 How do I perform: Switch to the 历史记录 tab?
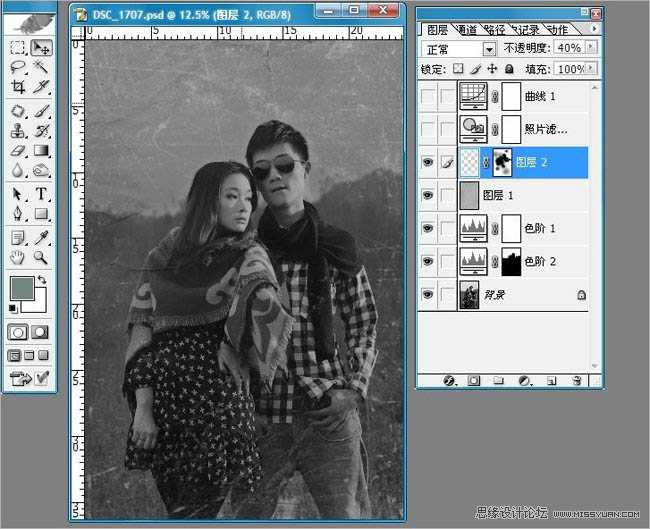pos(525,29)
